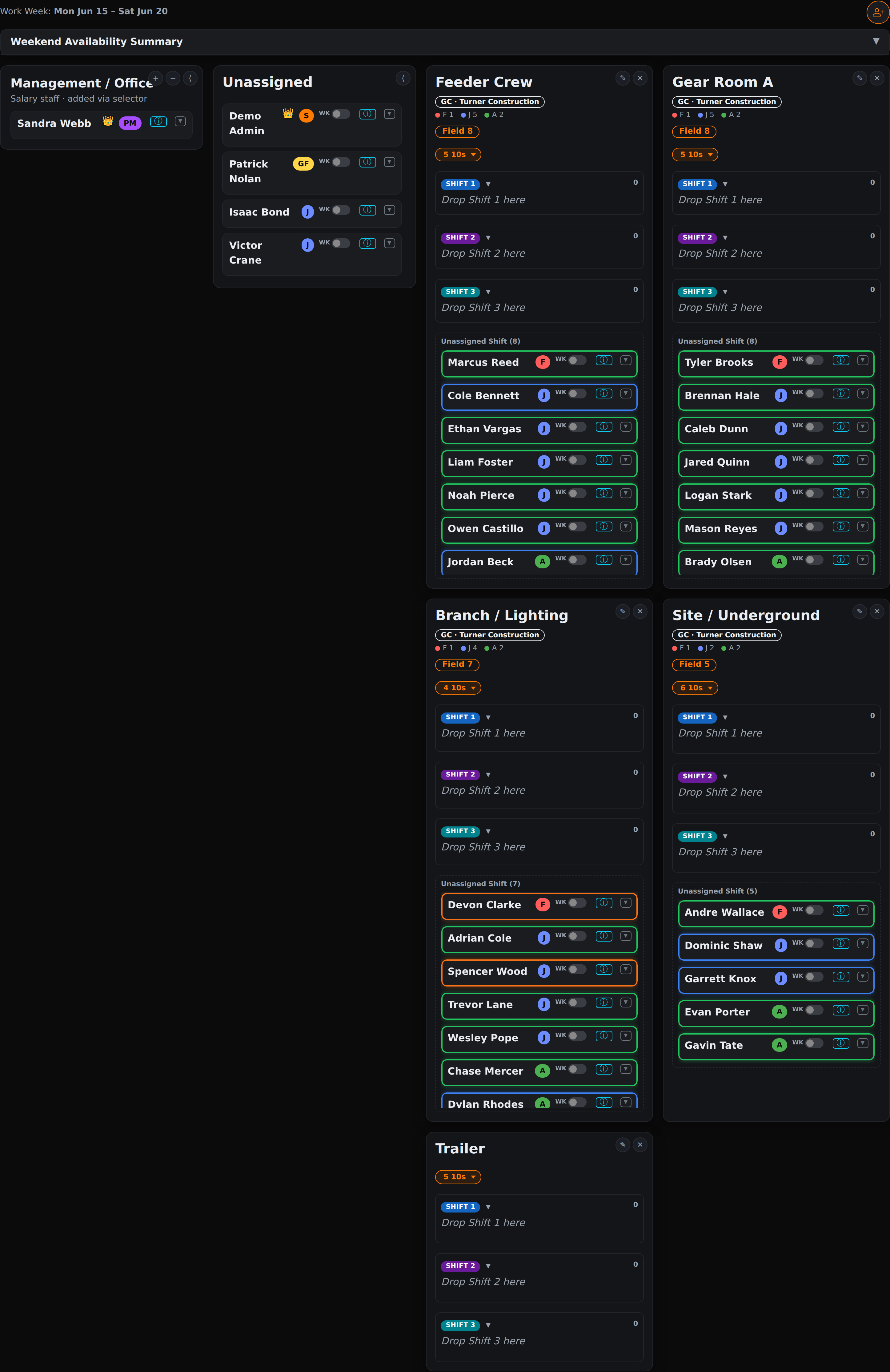This screenshot has width=890, height=1372.
Task: Click SHIFT 3 badge in Trailer card
Action: pos(460,1325)
